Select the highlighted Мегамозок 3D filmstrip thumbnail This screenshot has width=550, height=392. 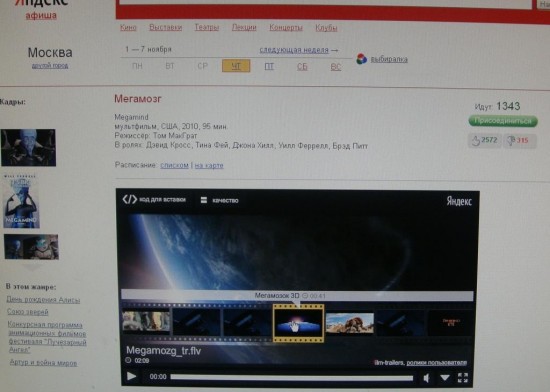coord(299,323)
